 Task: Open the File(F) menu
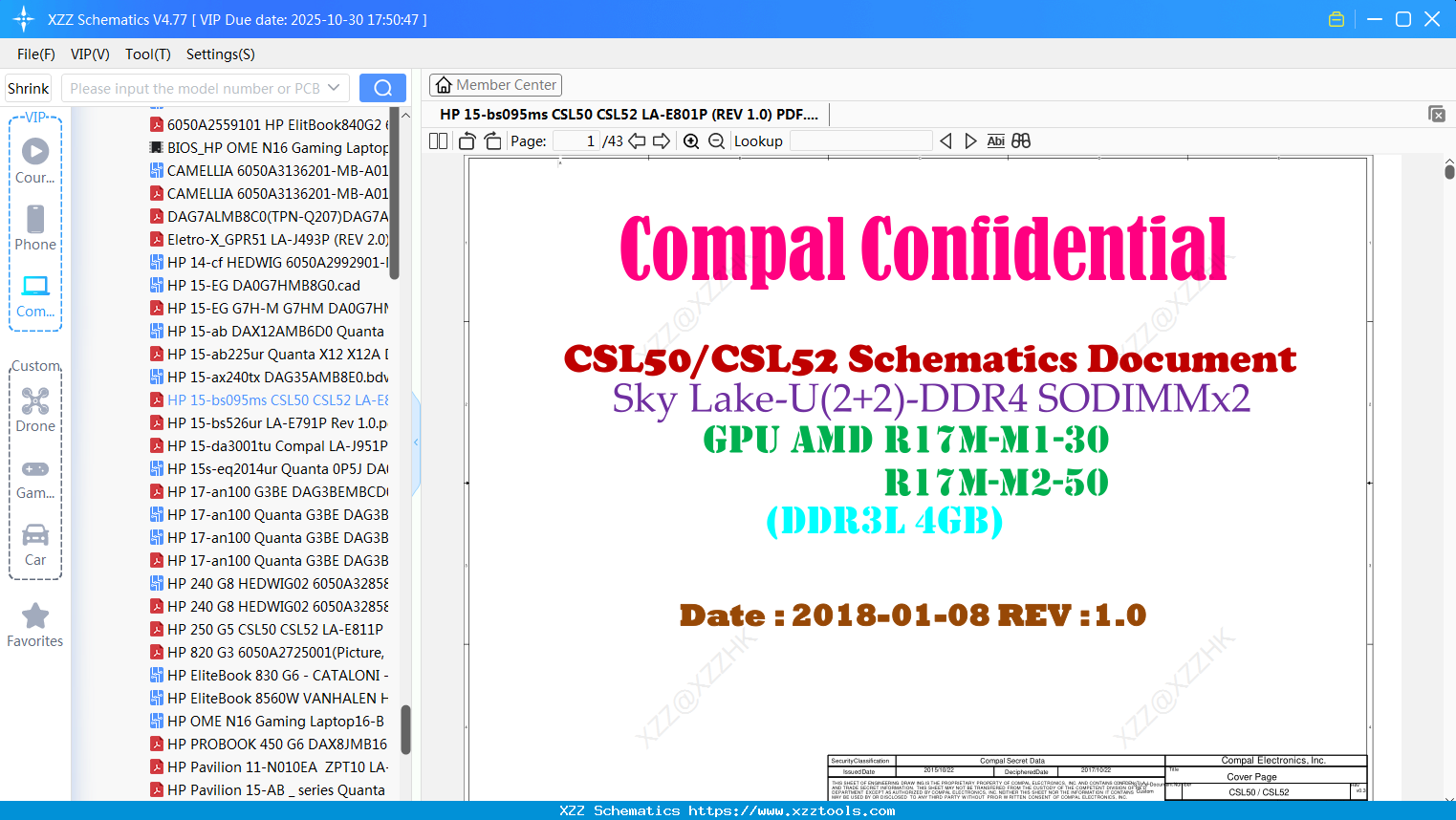click(x=36, y=54)
